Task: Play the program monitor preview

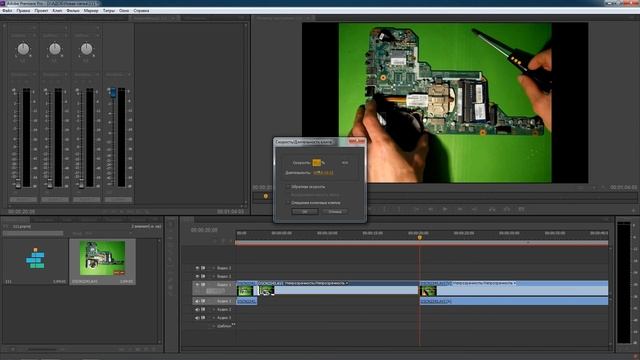Action: click(444, 209)
